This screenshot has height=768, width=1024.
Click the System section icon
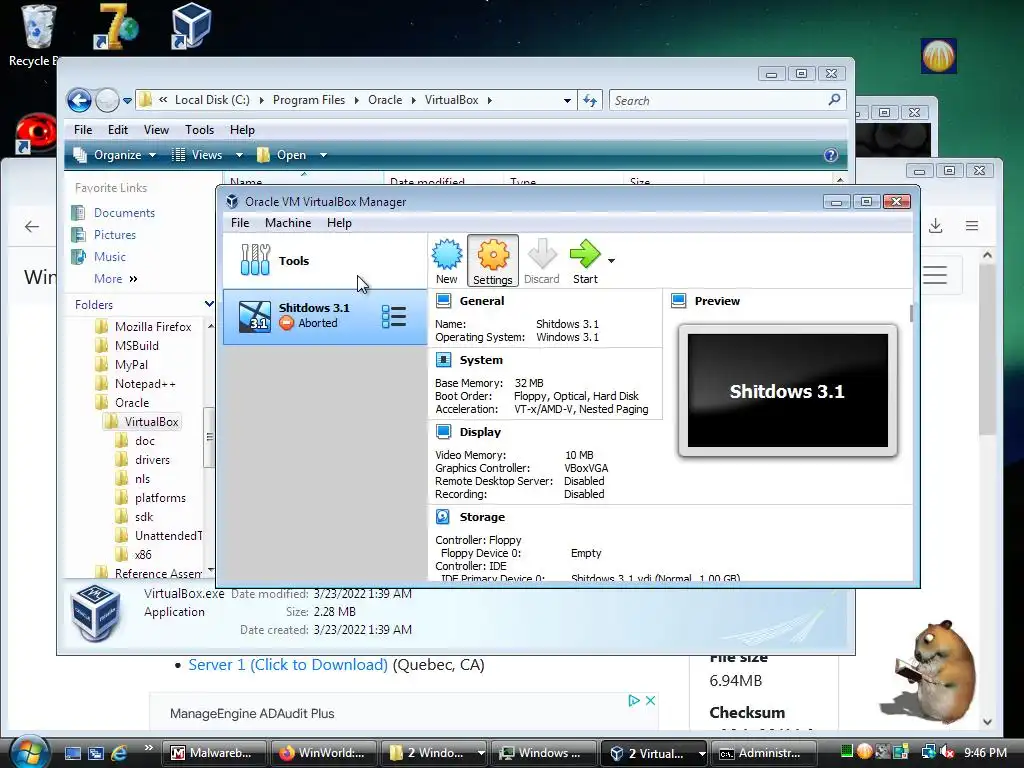pyautogui.click(x=443, y=360)
